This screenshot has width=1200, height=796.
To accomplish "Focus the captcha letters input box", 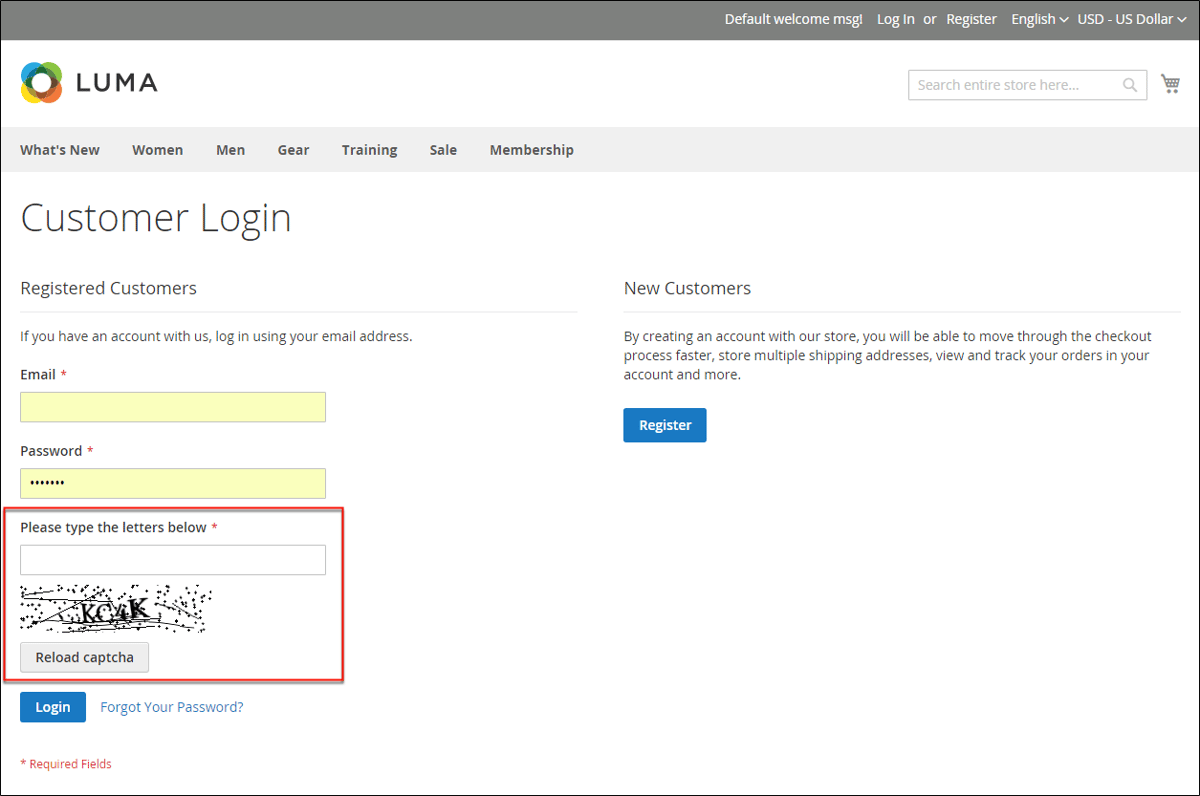I will pyautogui.click(x=172, y=559).
